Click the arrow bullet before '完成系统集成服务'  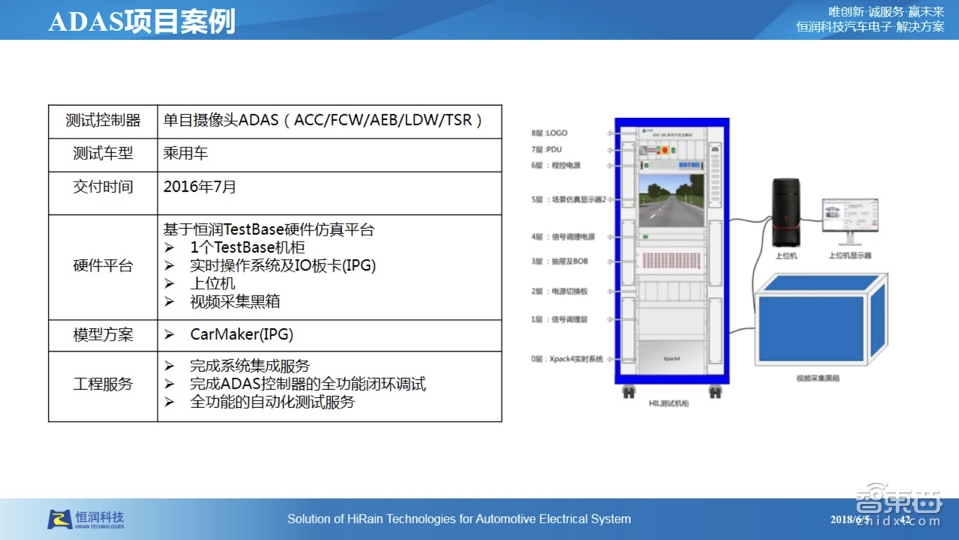pyautogui.click(x=169, y=366)
